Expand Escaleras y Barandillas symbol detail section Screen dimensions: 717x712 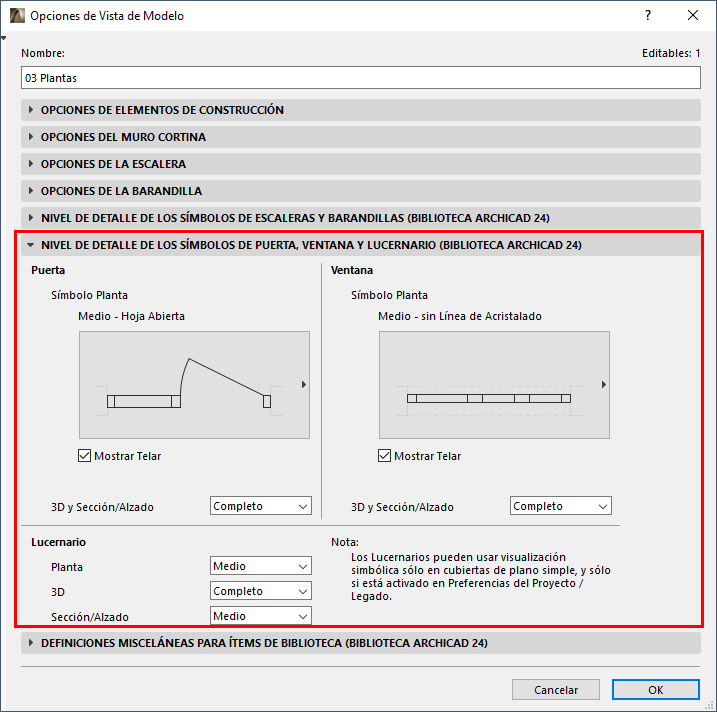pyautogui.click(x=360, y=218)
